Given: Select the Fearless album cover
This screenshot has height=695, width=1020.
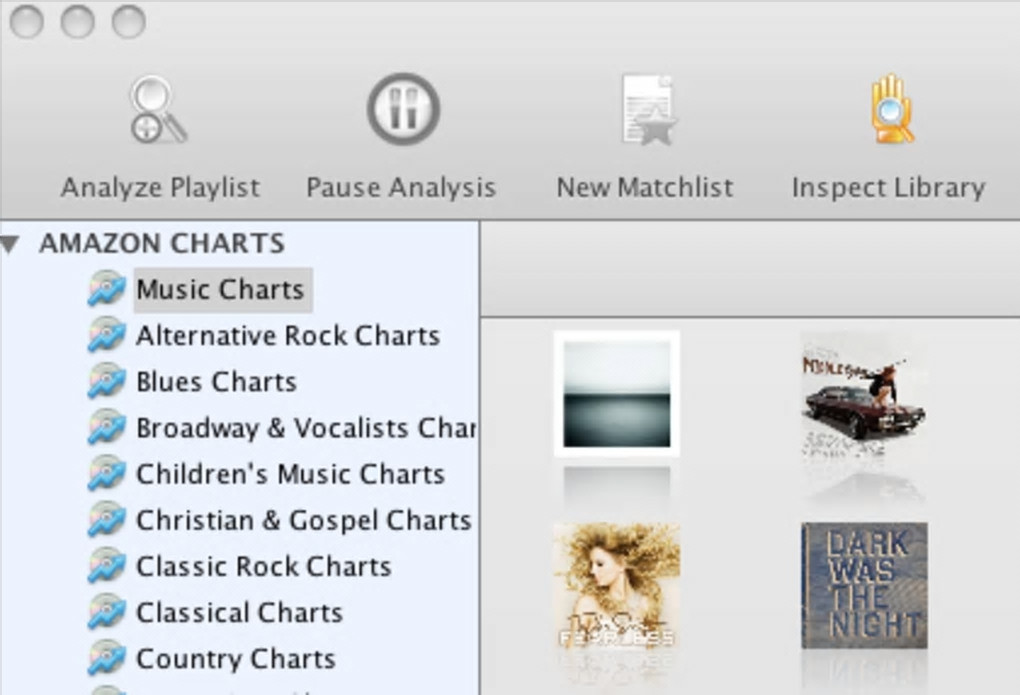Looking at the screenshot, I should (617, 586).
